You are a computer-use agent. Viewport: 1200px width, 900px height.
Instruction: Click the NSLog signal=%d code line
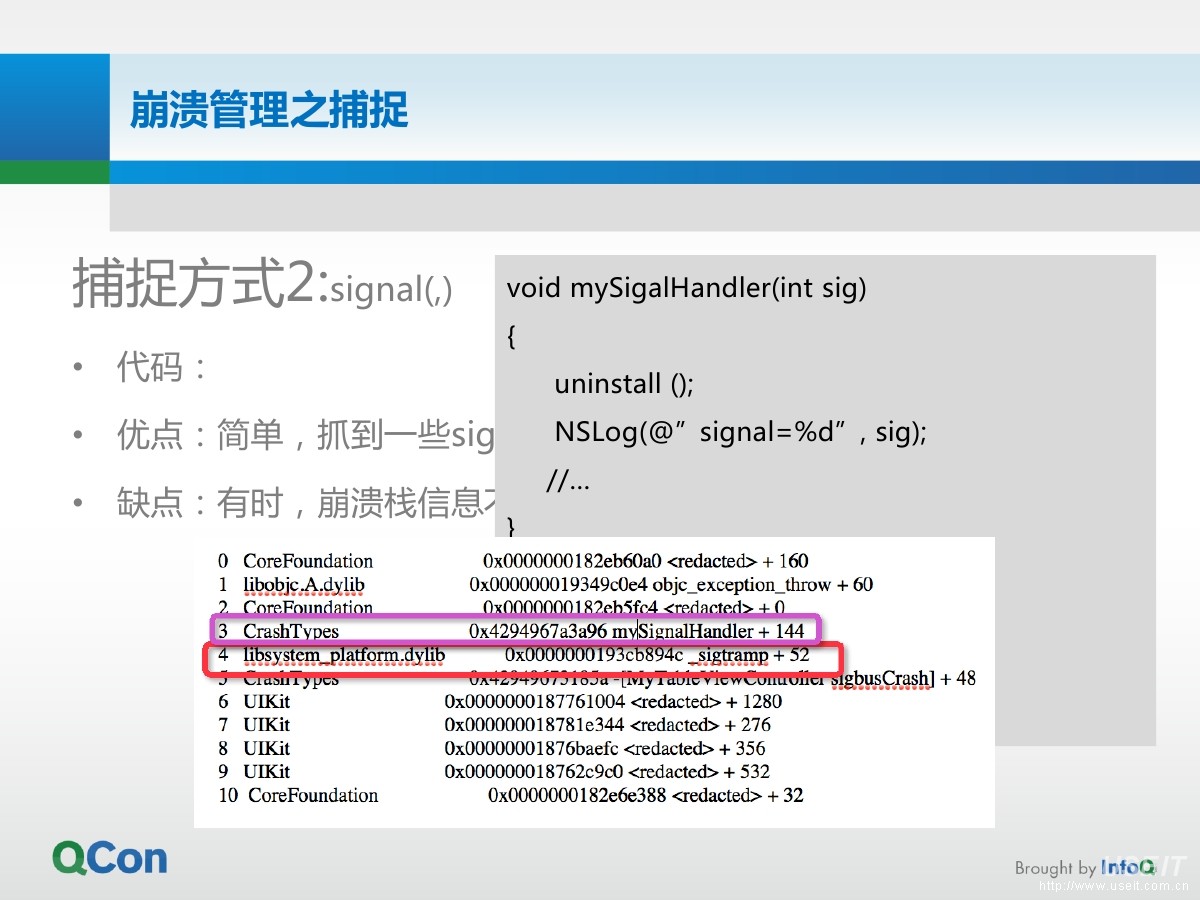coord(741,432)
